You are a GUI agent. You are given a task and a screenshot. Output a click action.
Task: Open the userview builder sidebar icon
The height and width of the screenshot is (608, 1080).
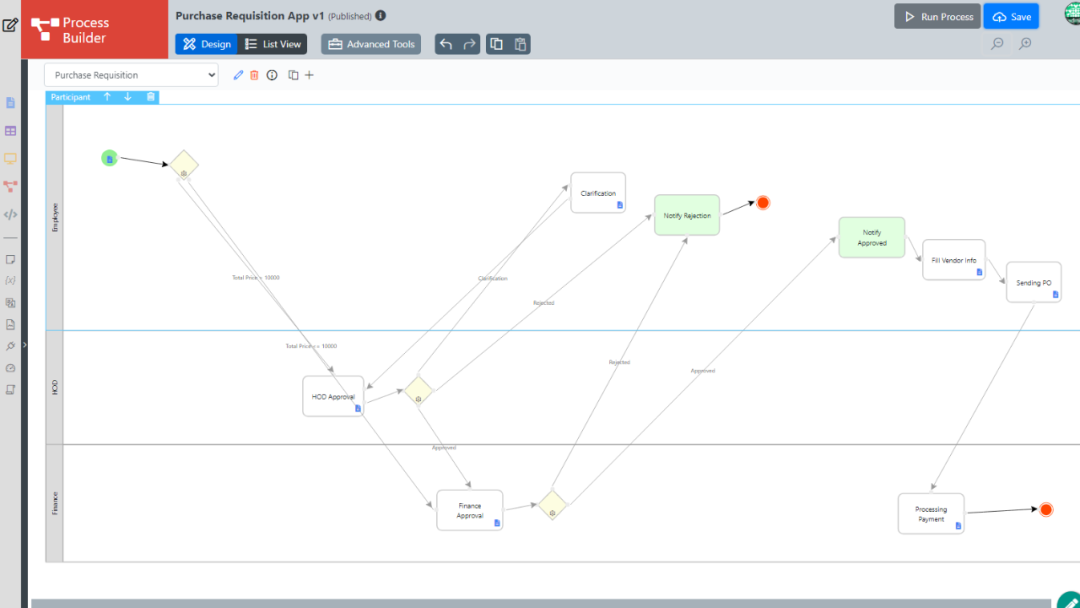[x=10, y=158]
